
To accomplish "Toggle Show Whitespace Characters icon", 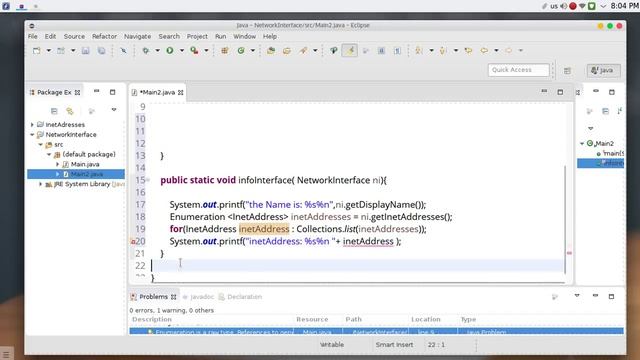I will click(x=397, y=51).
